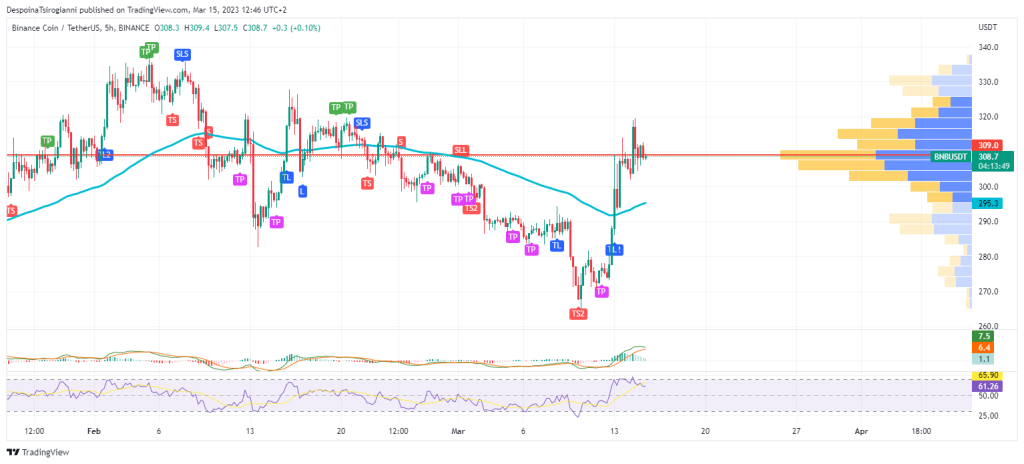Click the red TS marker at chart's left edge
Image resolution: width=1024 pixels, height=464 pixels.
tap(11, 210)
